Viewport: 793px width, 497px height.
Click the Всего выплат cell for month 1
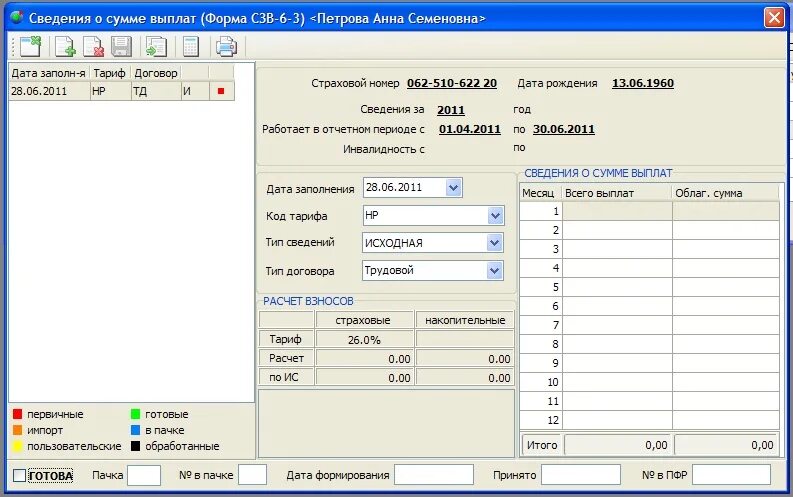pos(617,211)
